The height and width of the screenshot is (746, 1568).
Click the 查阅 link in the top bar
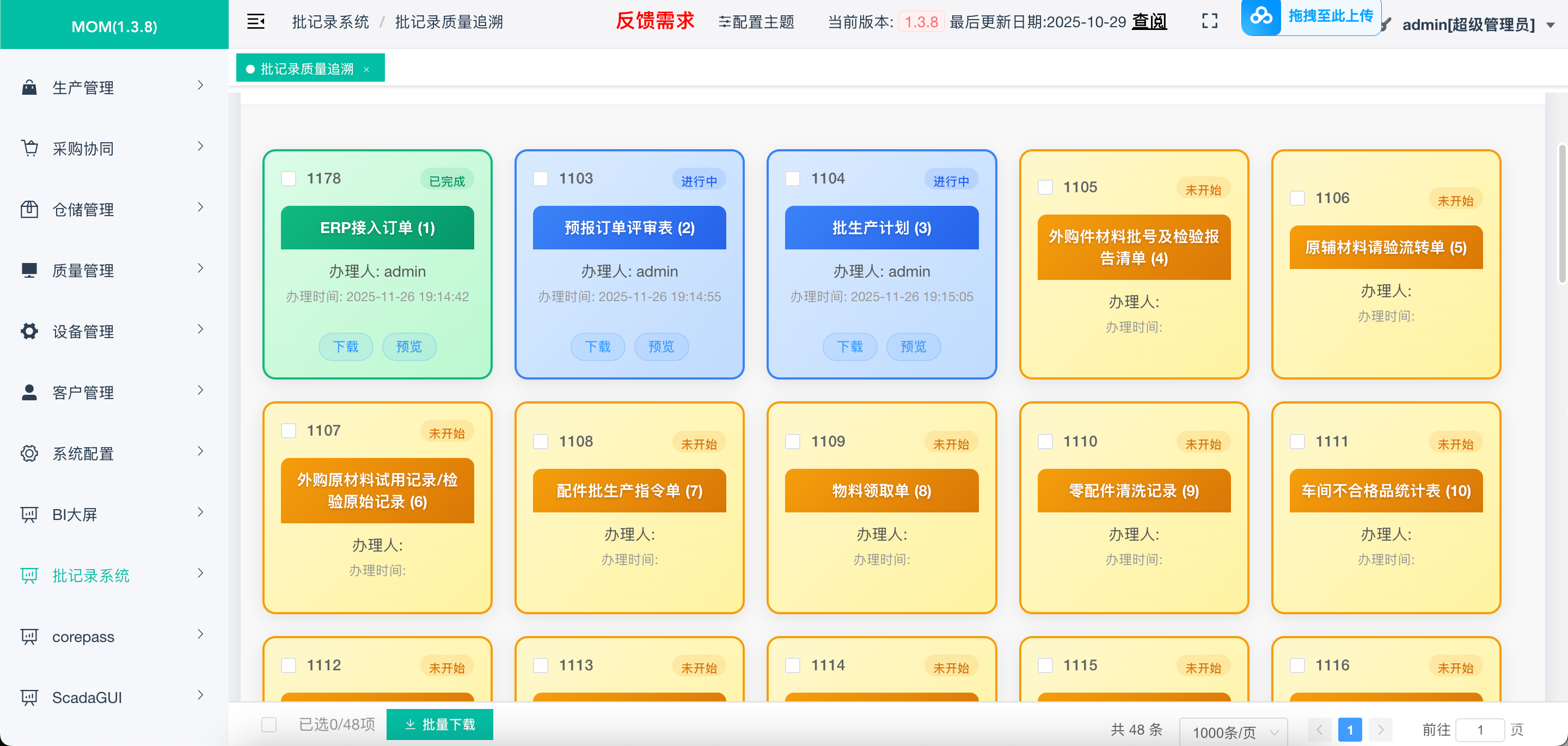1148,21
